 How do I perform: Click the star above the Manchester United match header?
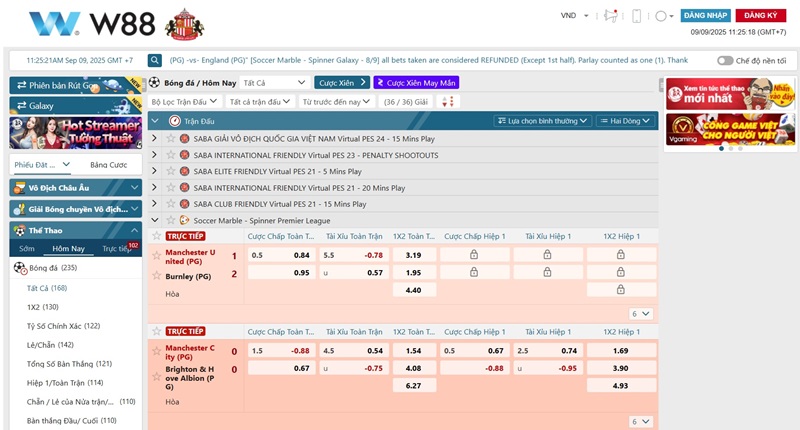157,236
